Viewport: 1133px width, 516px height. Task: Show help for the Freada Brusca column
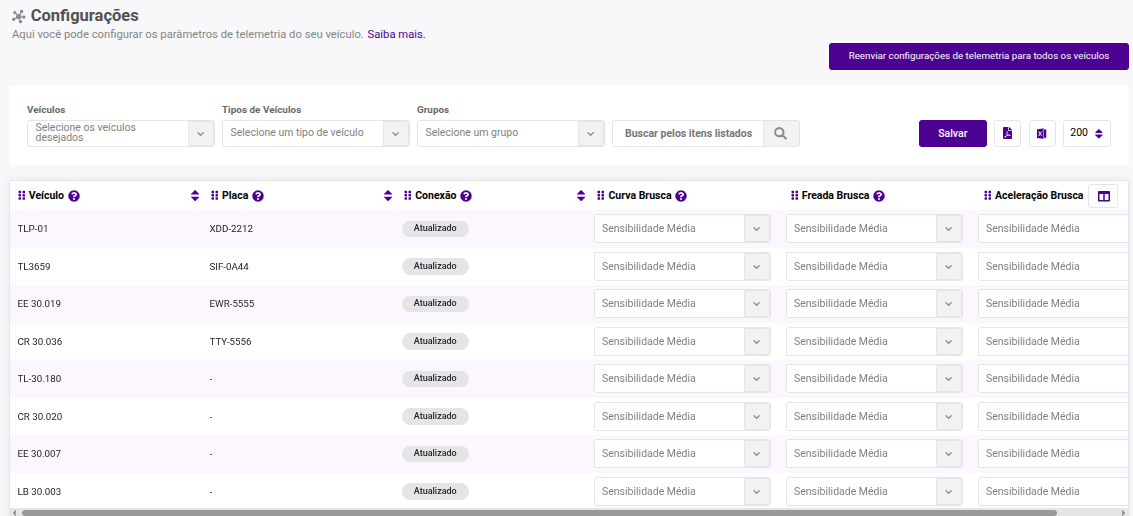pos(879,196)
